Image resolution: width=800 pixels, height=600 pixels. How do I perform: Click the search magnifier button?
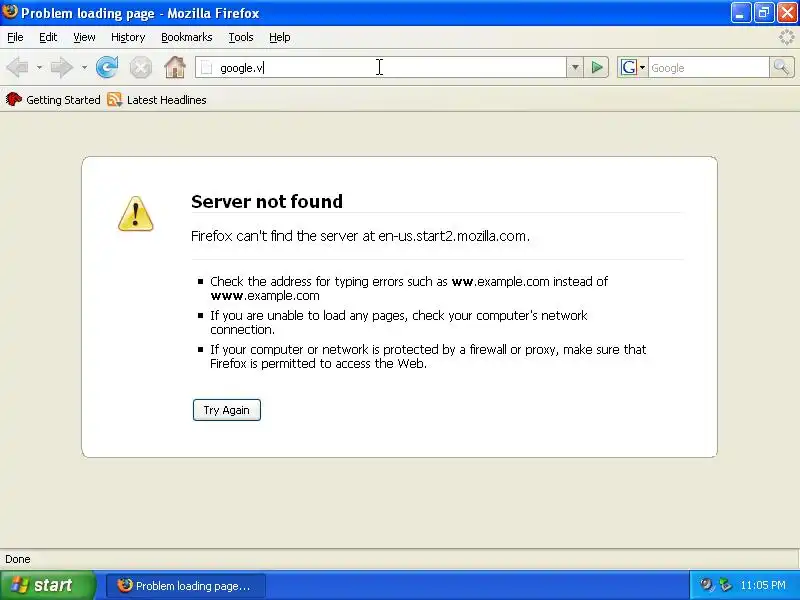click(782, 67)
